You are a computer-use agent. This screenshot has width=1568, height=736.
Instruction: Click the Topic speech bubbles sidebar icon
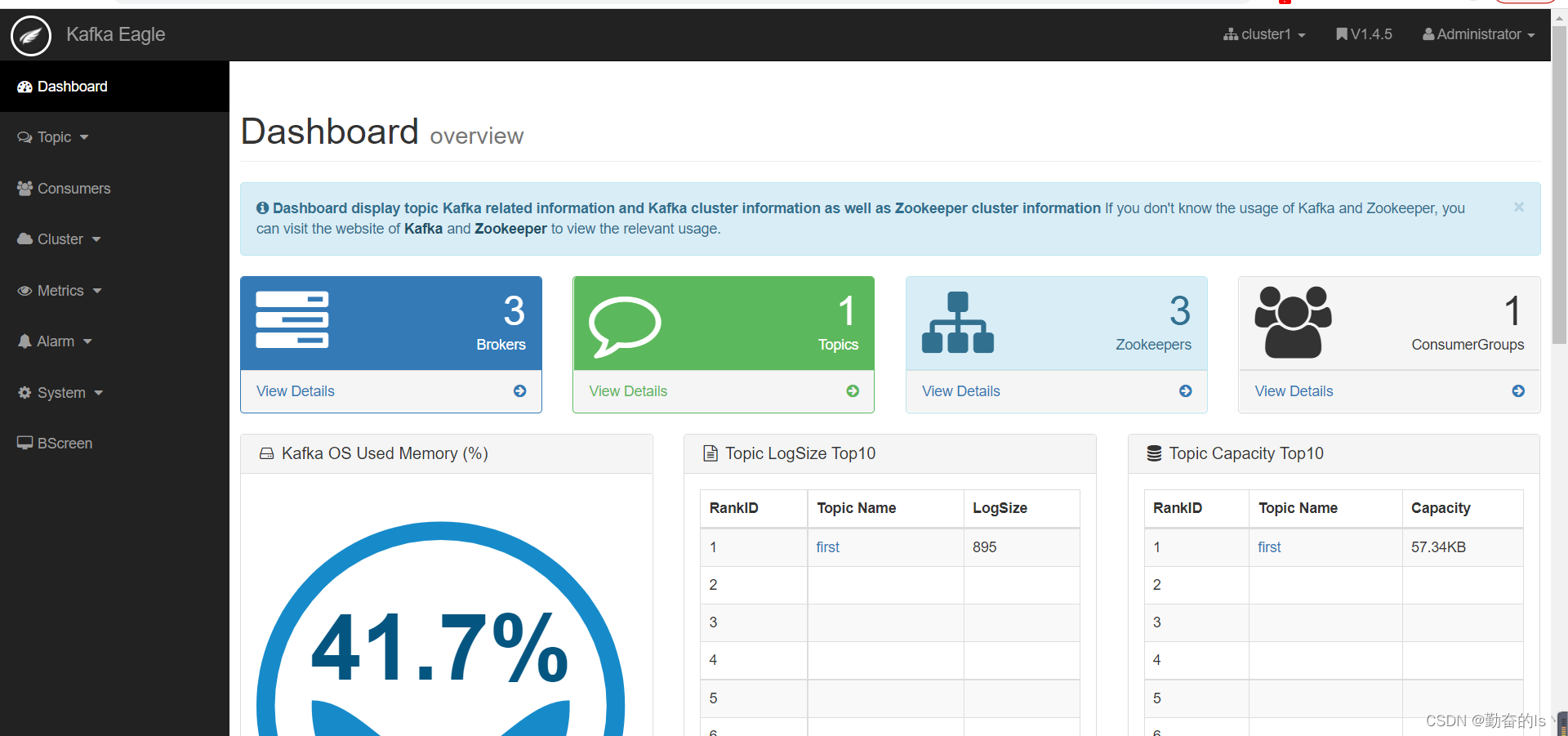click(24, 137)
